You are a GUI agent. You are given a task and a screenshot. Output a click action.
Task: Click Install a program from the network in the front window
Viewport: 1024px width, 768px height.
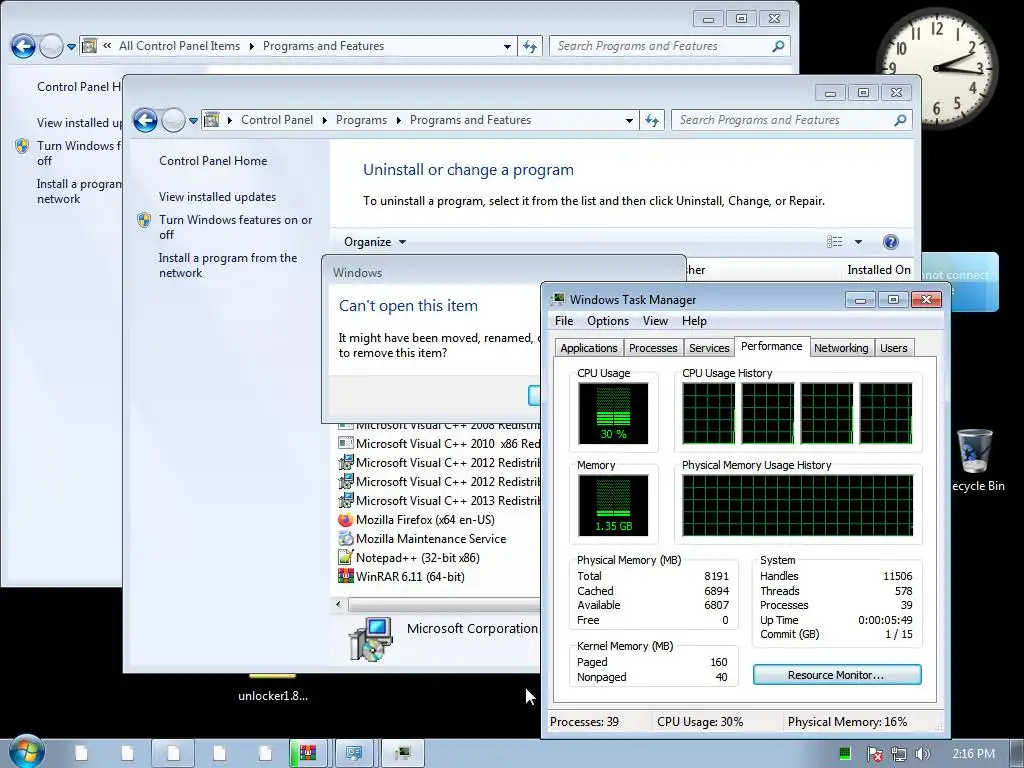(x=228, y=266)
